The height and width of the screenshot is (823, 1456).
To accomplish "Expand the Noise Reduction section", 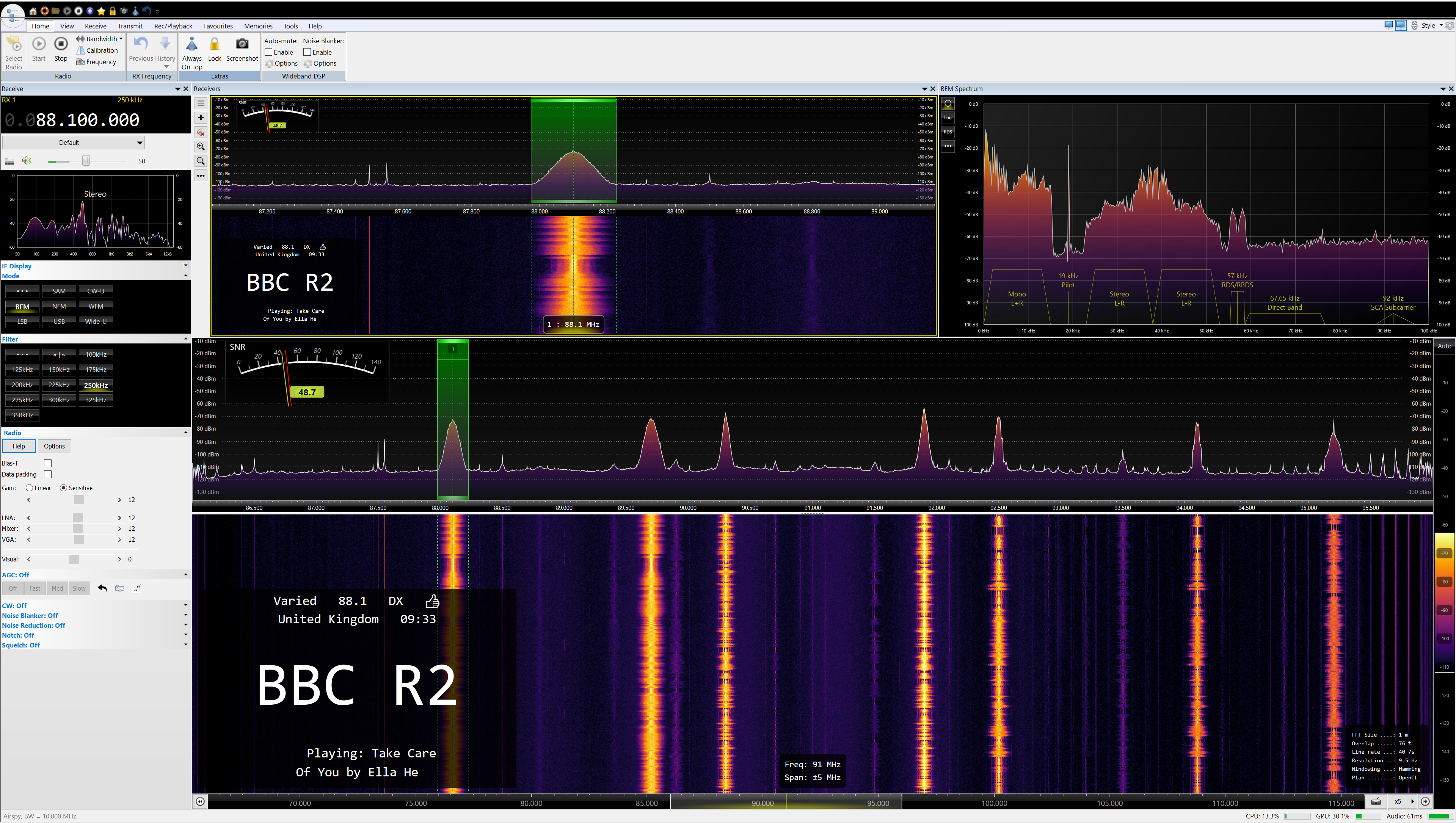I will point(186,625).
